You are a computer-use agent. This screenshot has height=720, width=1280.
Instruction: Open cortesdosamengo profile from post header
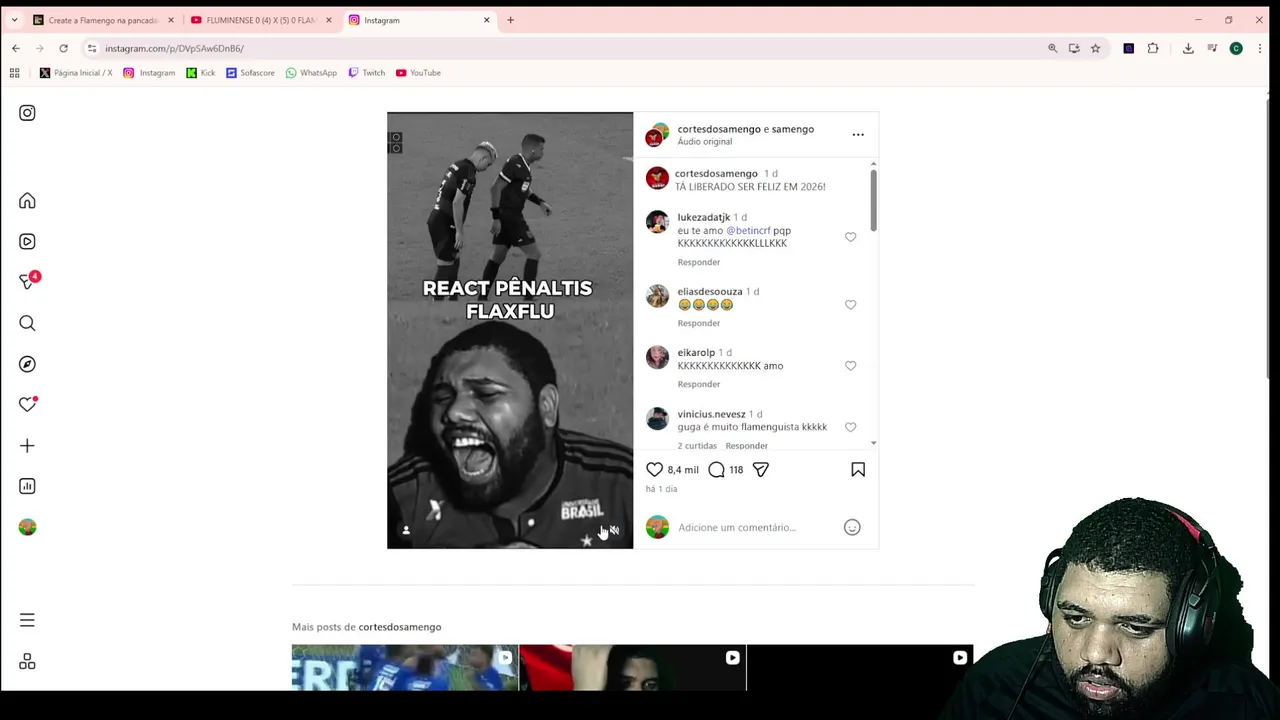(719, 129)
